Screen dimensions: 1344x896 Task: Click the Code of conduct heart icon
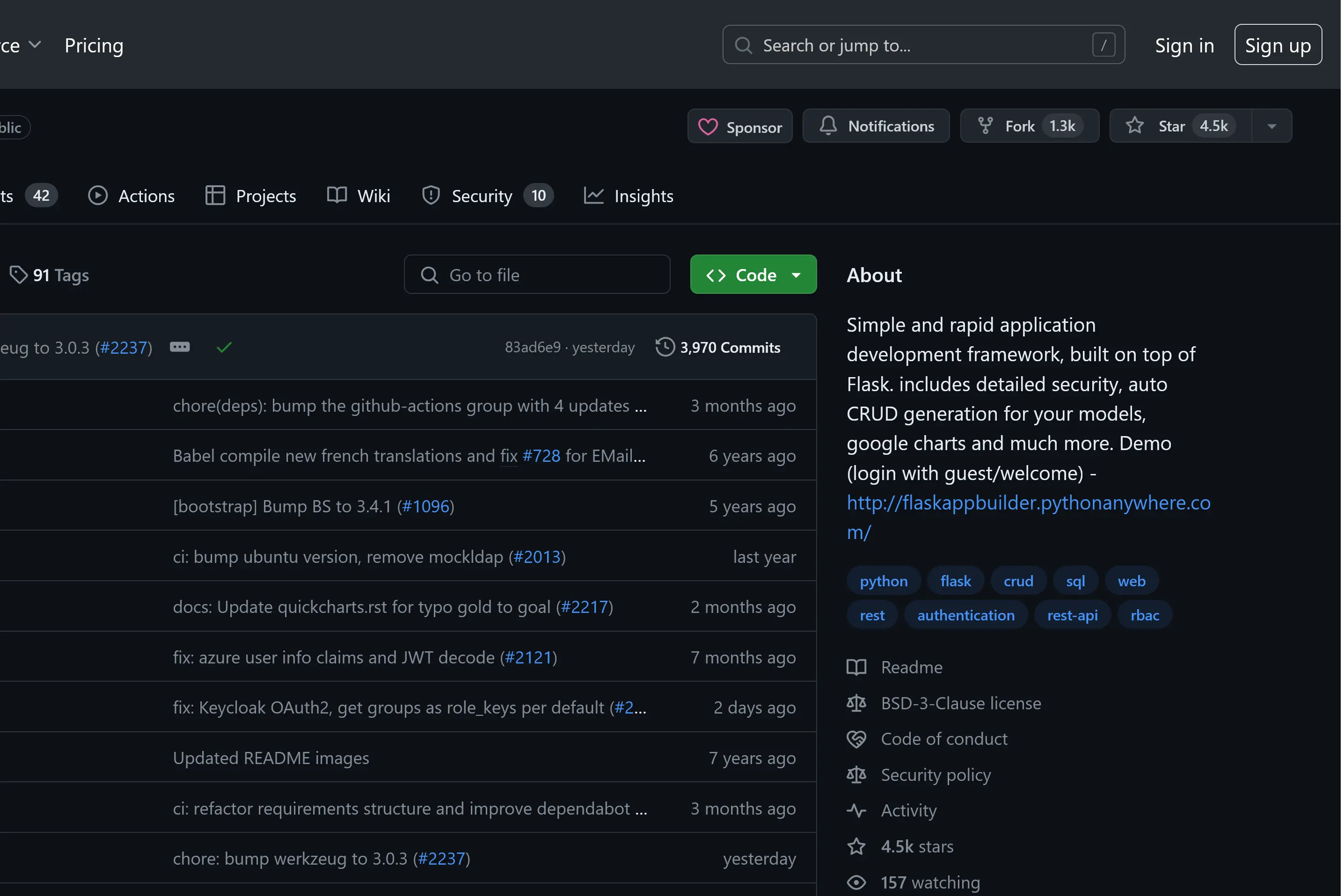[x=856, y=739]
